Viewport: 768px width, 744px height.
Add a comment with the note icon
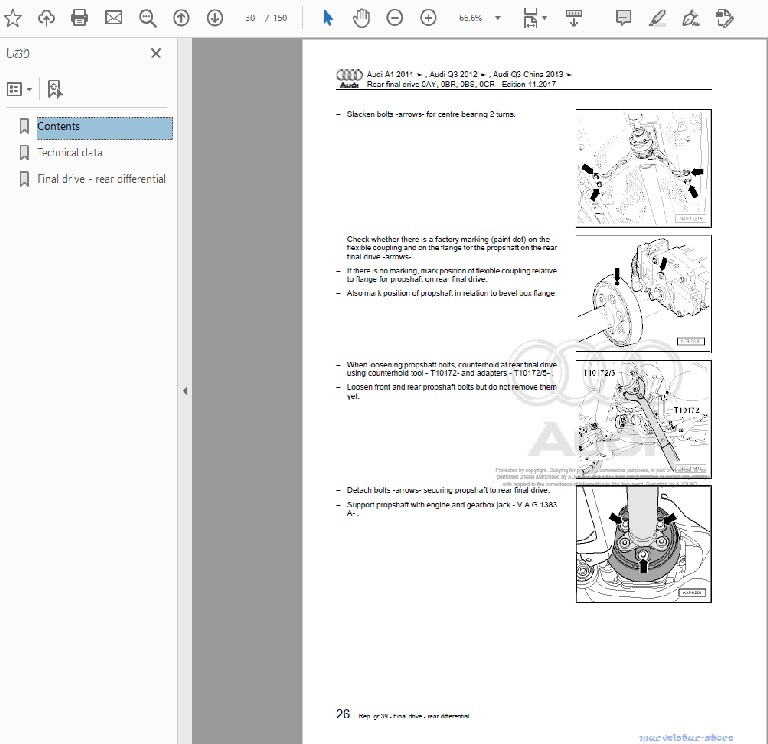pos(623,17)
